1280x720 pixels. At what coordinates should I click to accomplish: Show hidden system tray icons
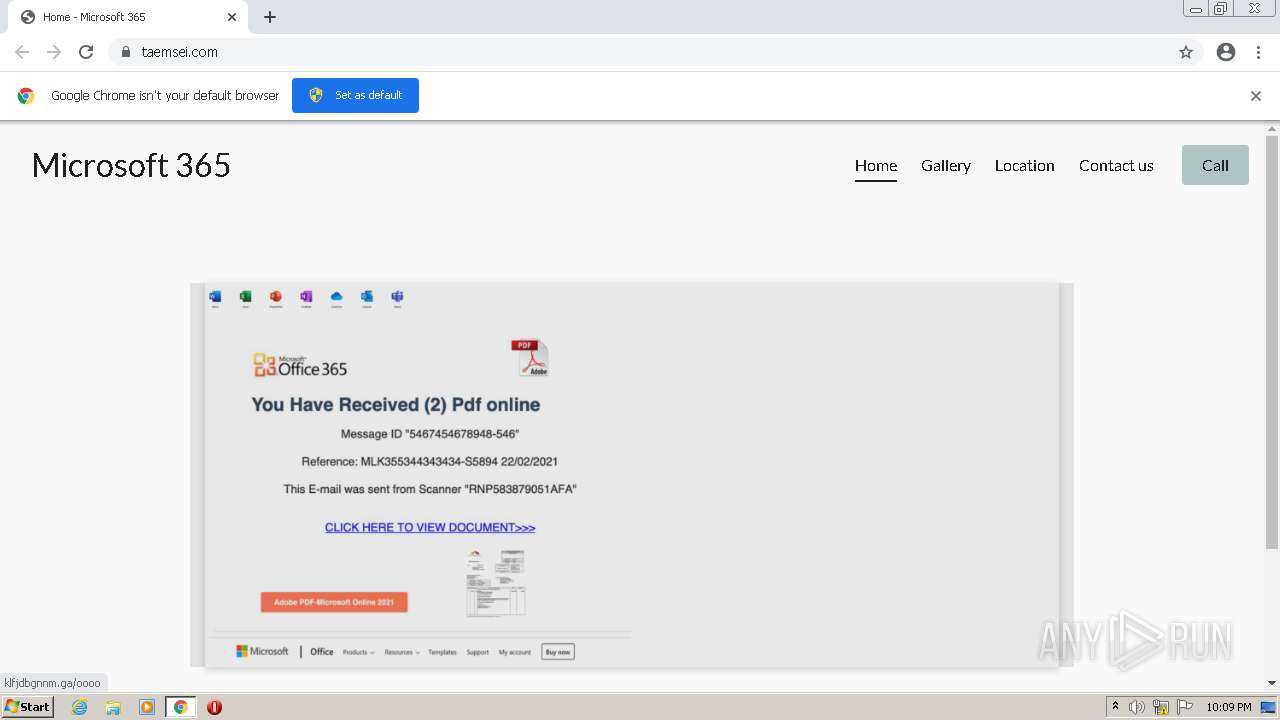(x=1116, y=707)
